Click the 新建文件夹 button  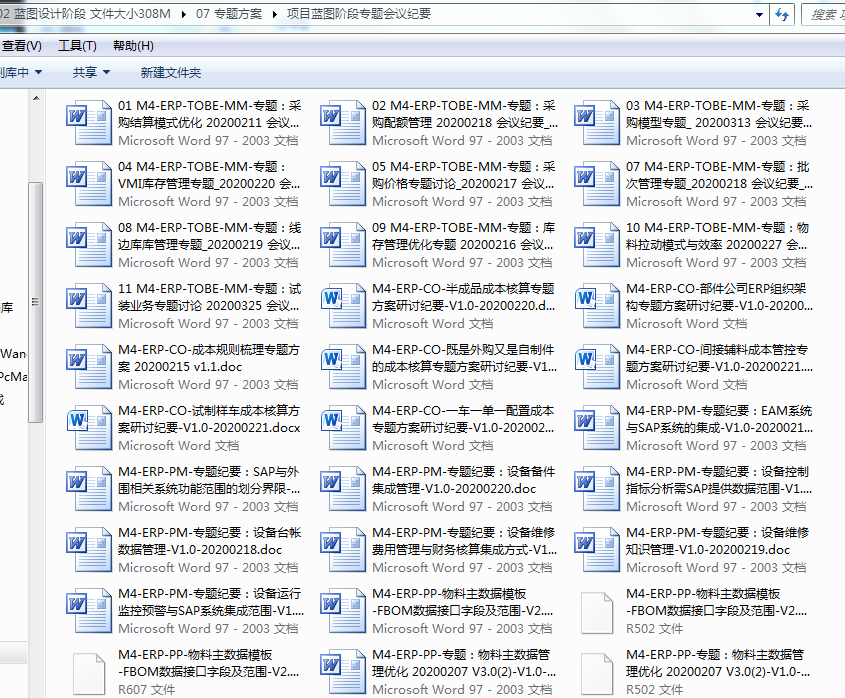[x=170, y=72]
